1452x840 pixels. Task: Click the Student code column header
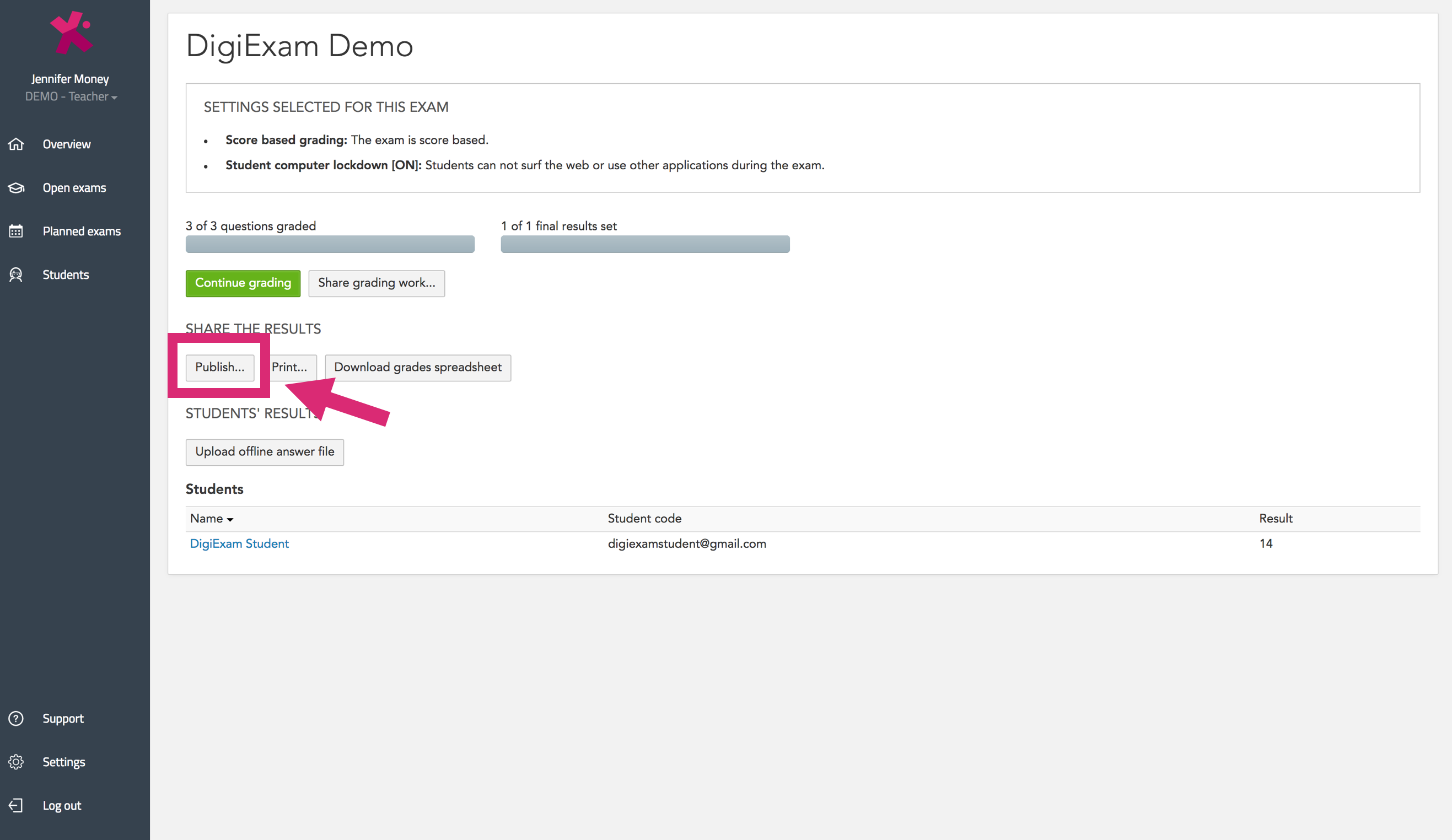644,519
